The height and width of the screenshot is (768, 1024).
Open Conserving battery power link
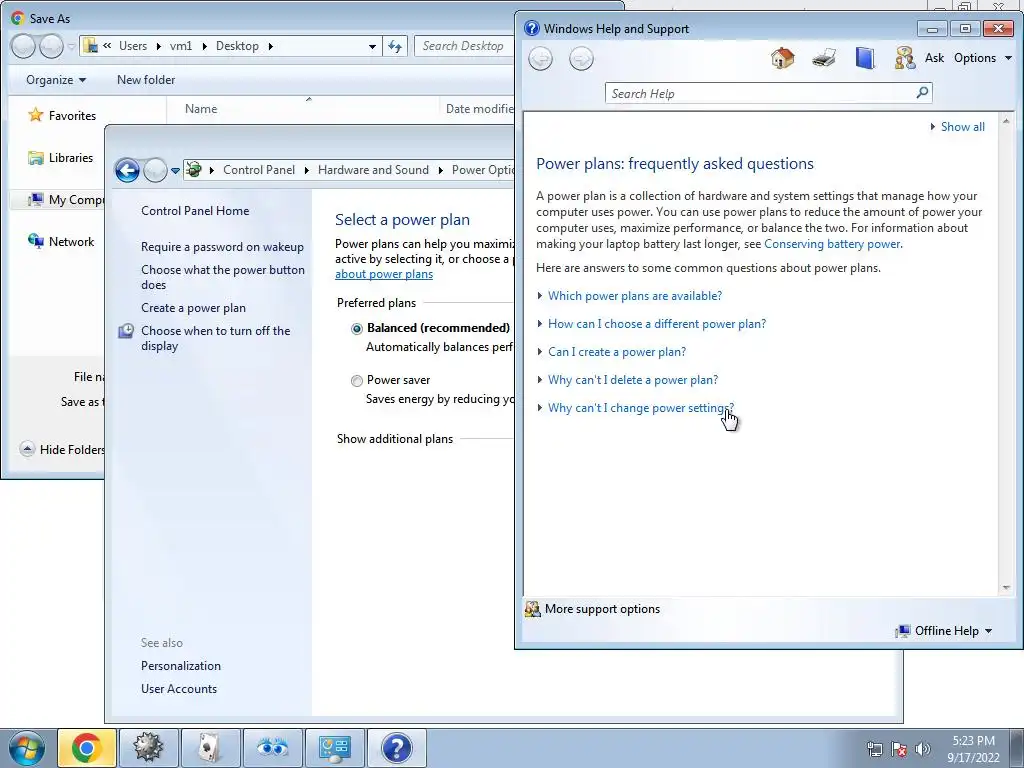point(832,244)
